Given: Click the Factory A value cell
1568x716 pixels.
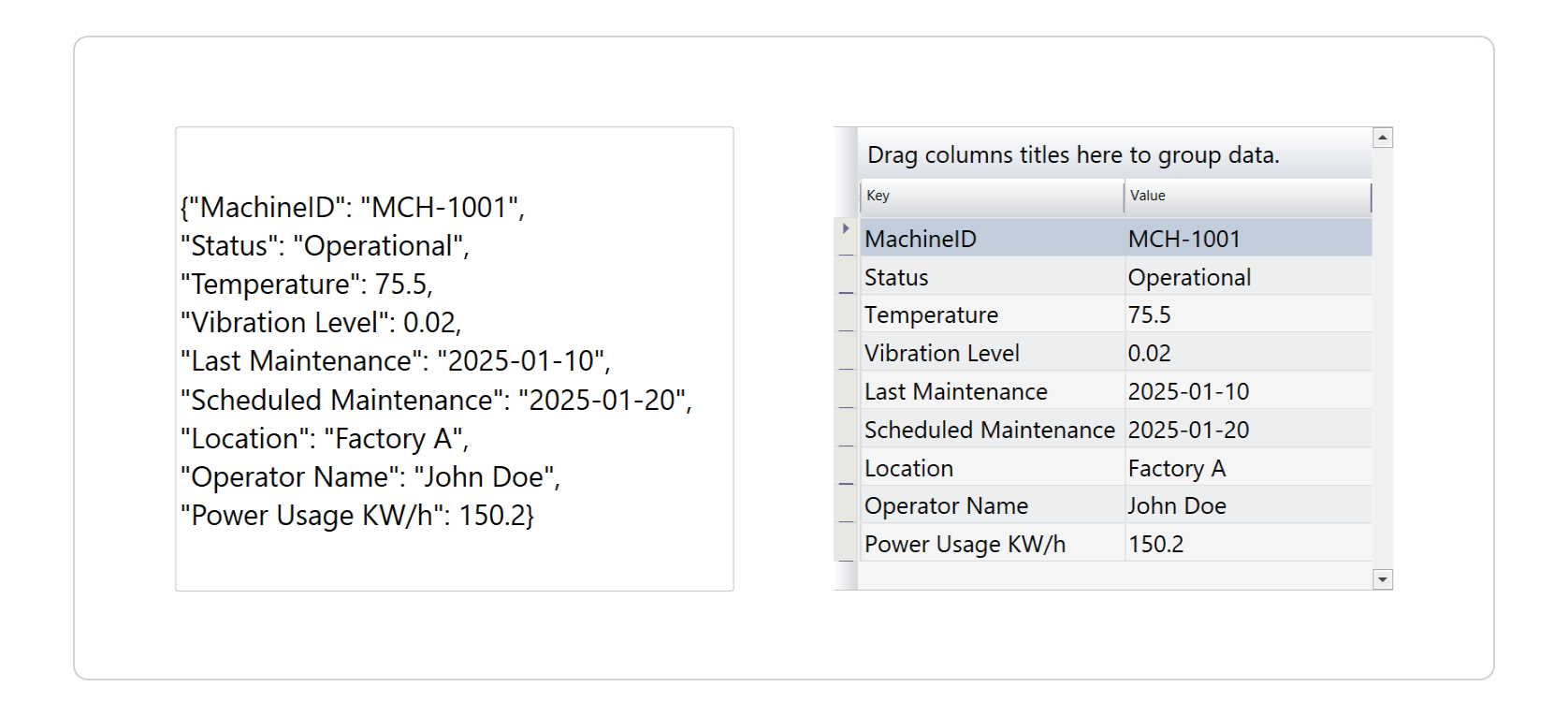Looking at the screenshot, I should [x=1246, y=468].
